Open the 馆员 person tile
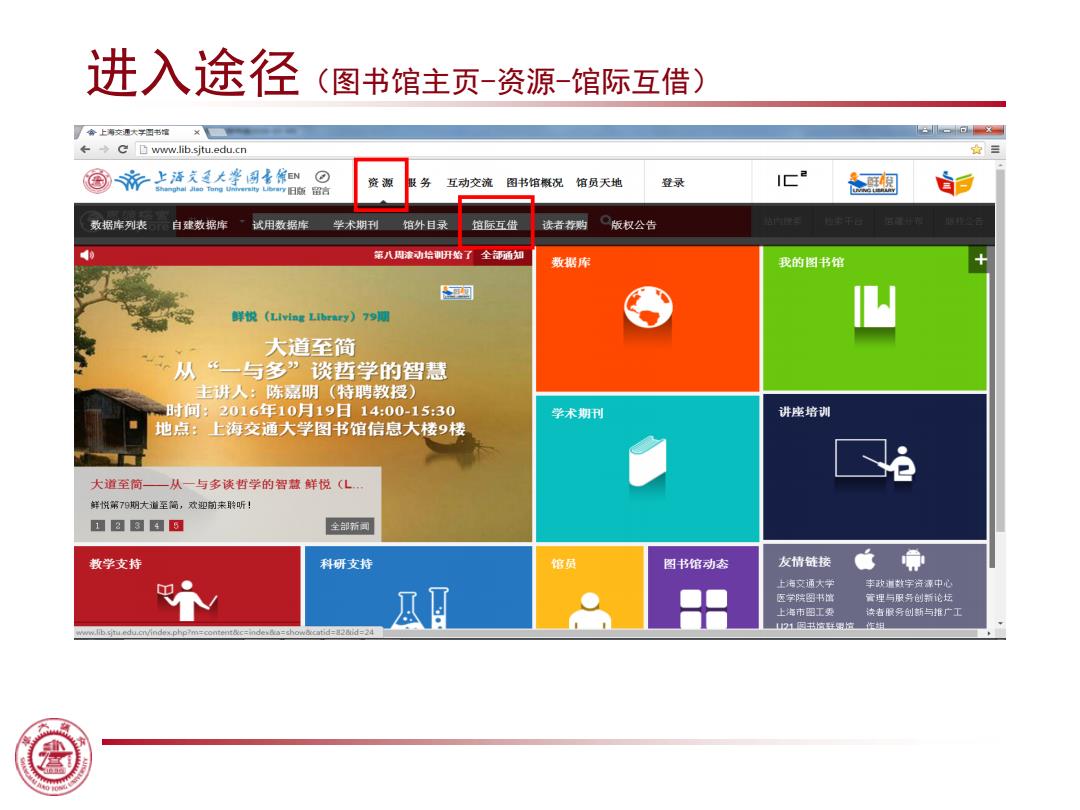1080x810 pixels. 589,588
